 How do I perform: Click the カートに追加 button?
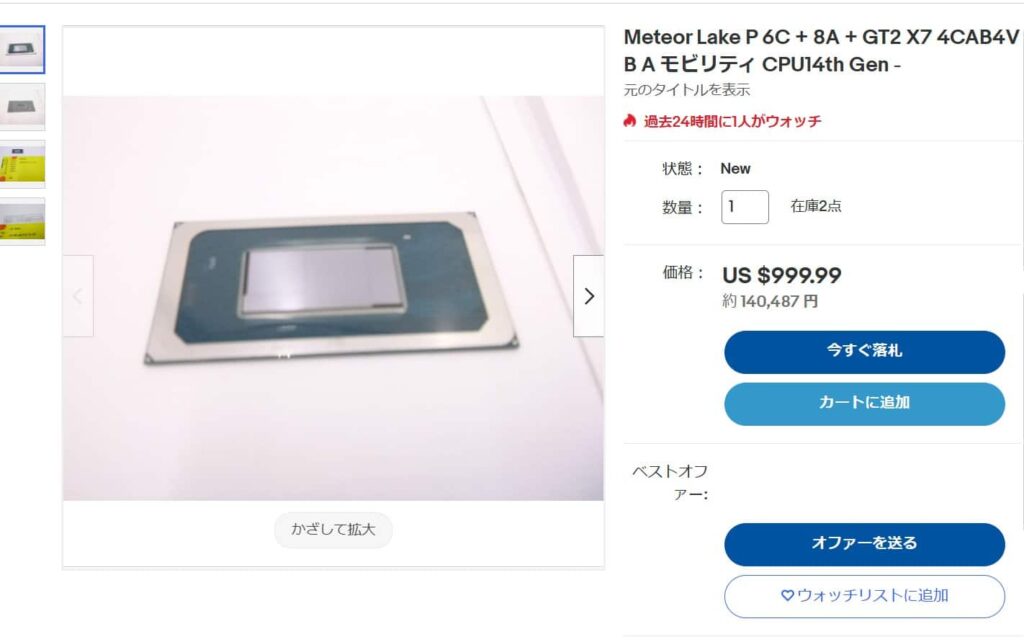click(864, 403)
